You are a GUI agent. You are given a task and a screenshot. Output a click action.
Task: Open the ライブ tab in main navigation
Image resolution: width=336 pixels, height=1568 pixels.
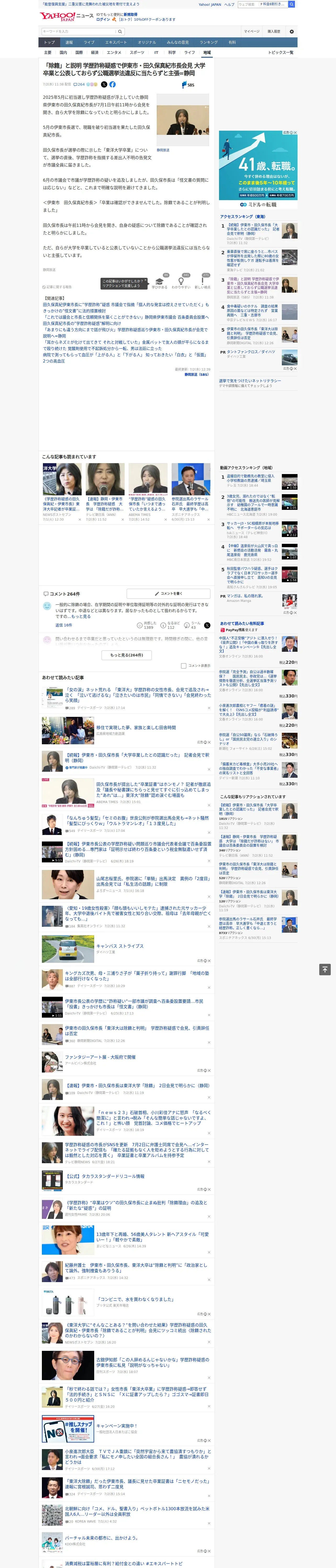coord(89,43)
